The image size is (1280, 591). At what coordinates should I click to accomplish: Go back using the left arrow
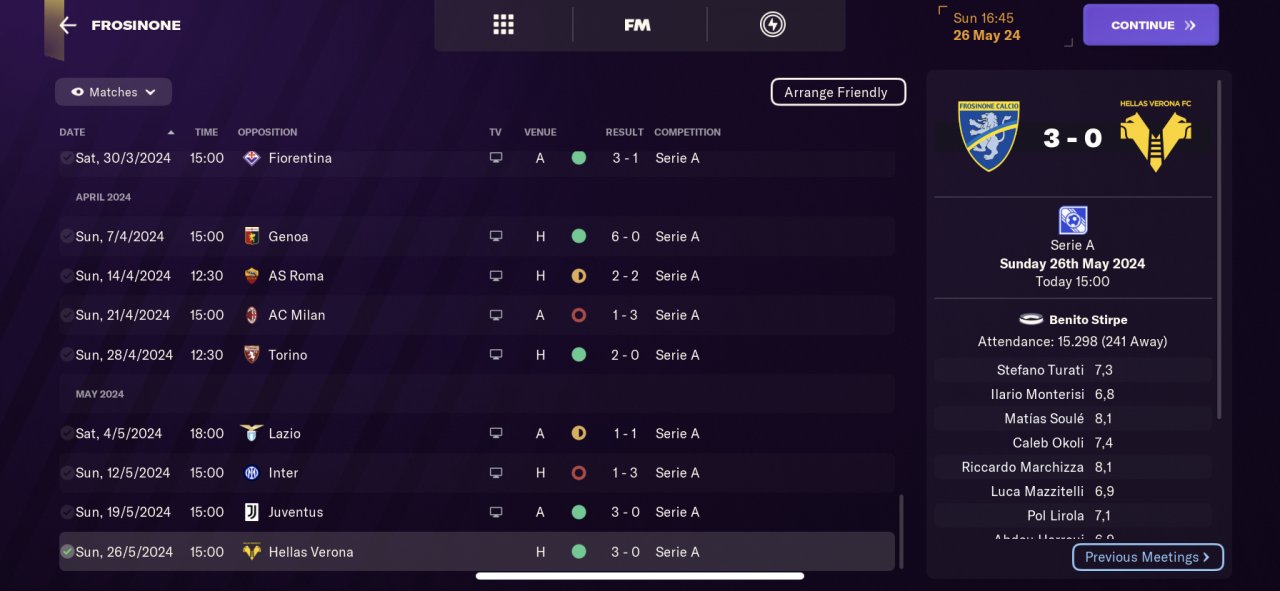point(68,26)
